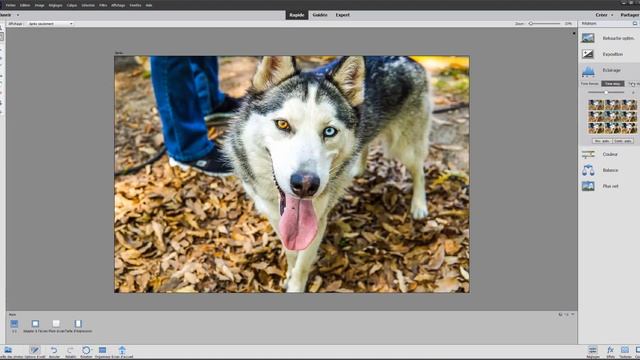This screenshot has height=360, width=640.
Task: Show the Réglages panel button
Action: [593, 352]
